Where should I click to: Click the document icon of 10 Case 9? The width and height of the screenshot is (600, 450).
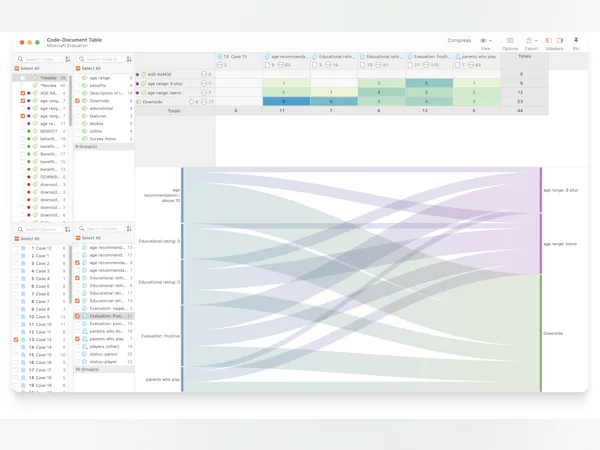coord(23,316)
